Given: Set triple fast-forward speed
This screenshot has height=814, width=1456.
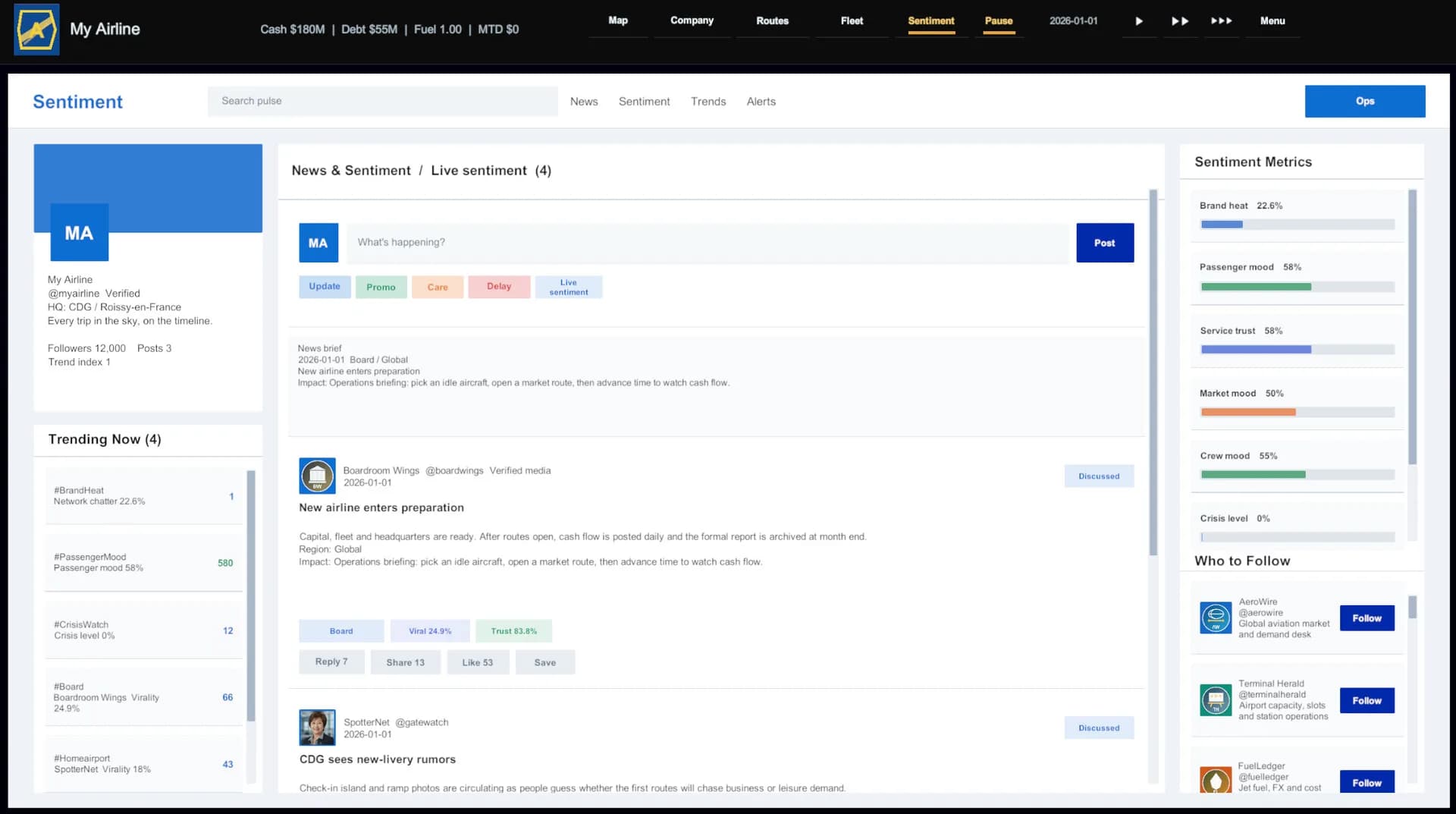Looking at the screenshot, I should click(x=1221, y=21).
